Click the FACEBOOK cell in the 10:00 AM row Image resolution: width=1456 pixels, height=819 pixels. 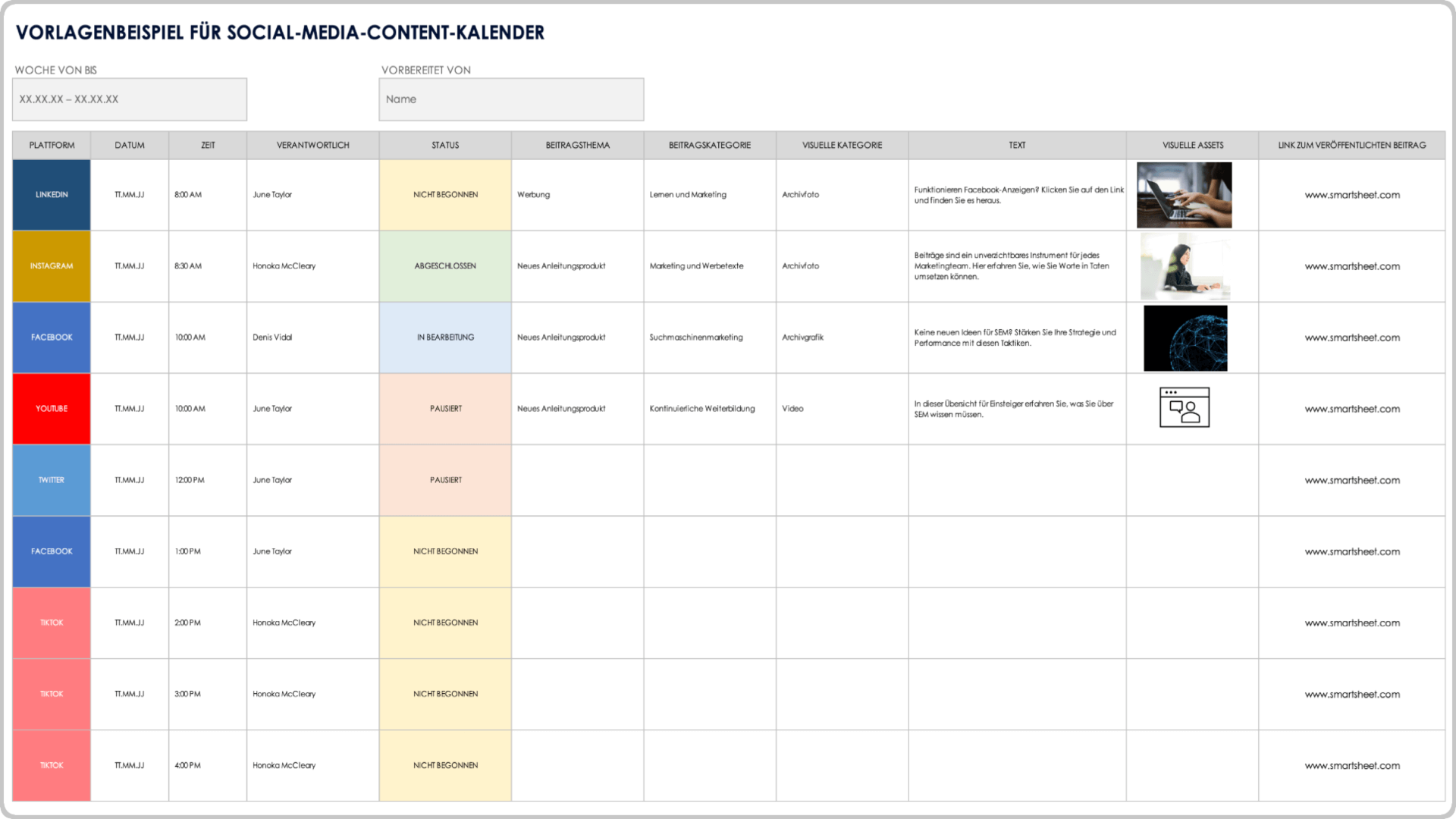(x=52, y=337)
